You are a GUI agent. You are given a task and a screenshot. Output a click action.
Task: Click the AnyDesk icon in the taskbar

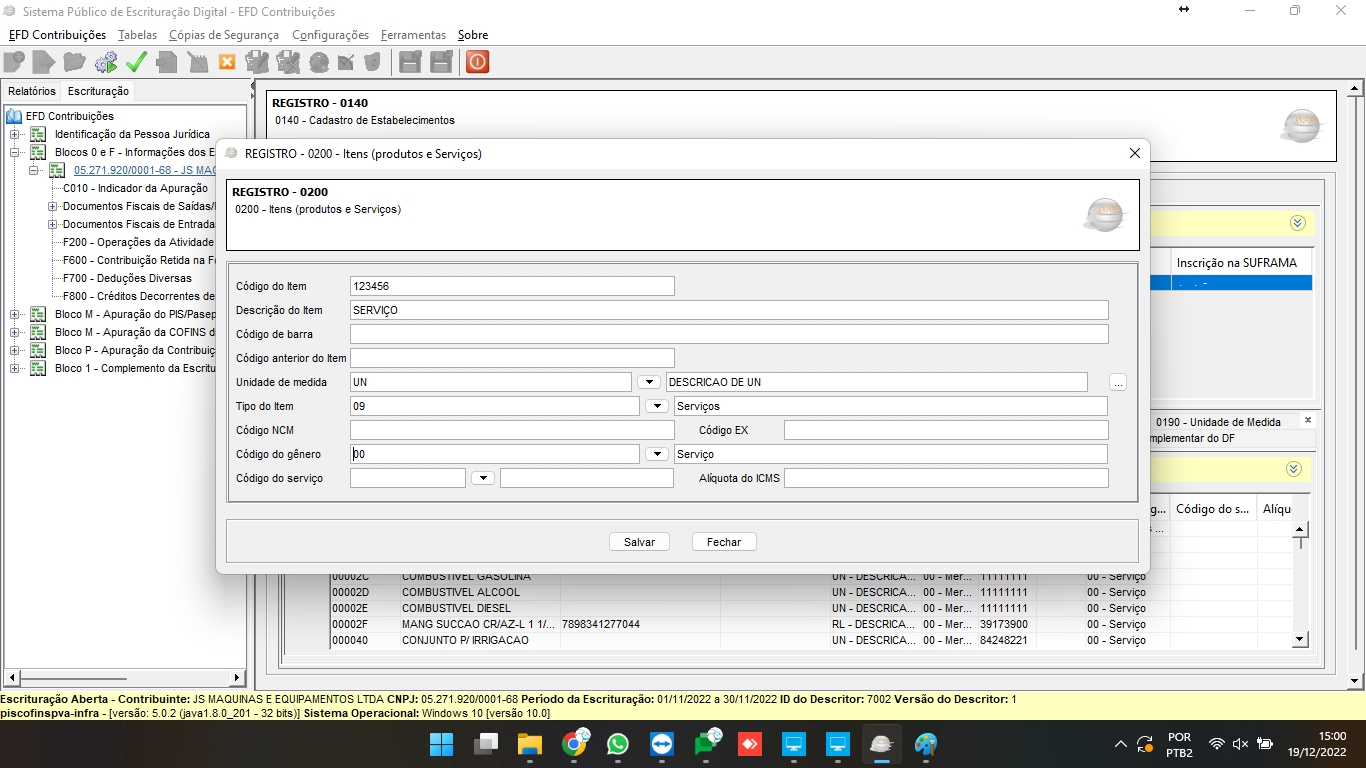point(750,745)
